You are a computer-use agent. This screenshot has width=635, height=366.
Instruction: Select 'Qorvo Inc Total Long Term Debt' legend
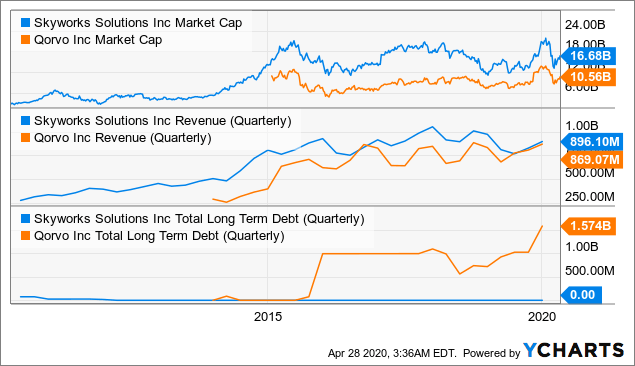(159, 236)
